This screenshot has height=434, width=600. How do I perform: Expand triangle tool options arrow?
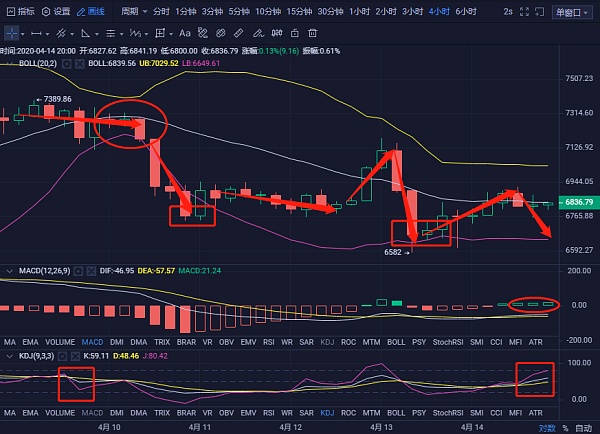pos(97,34)
